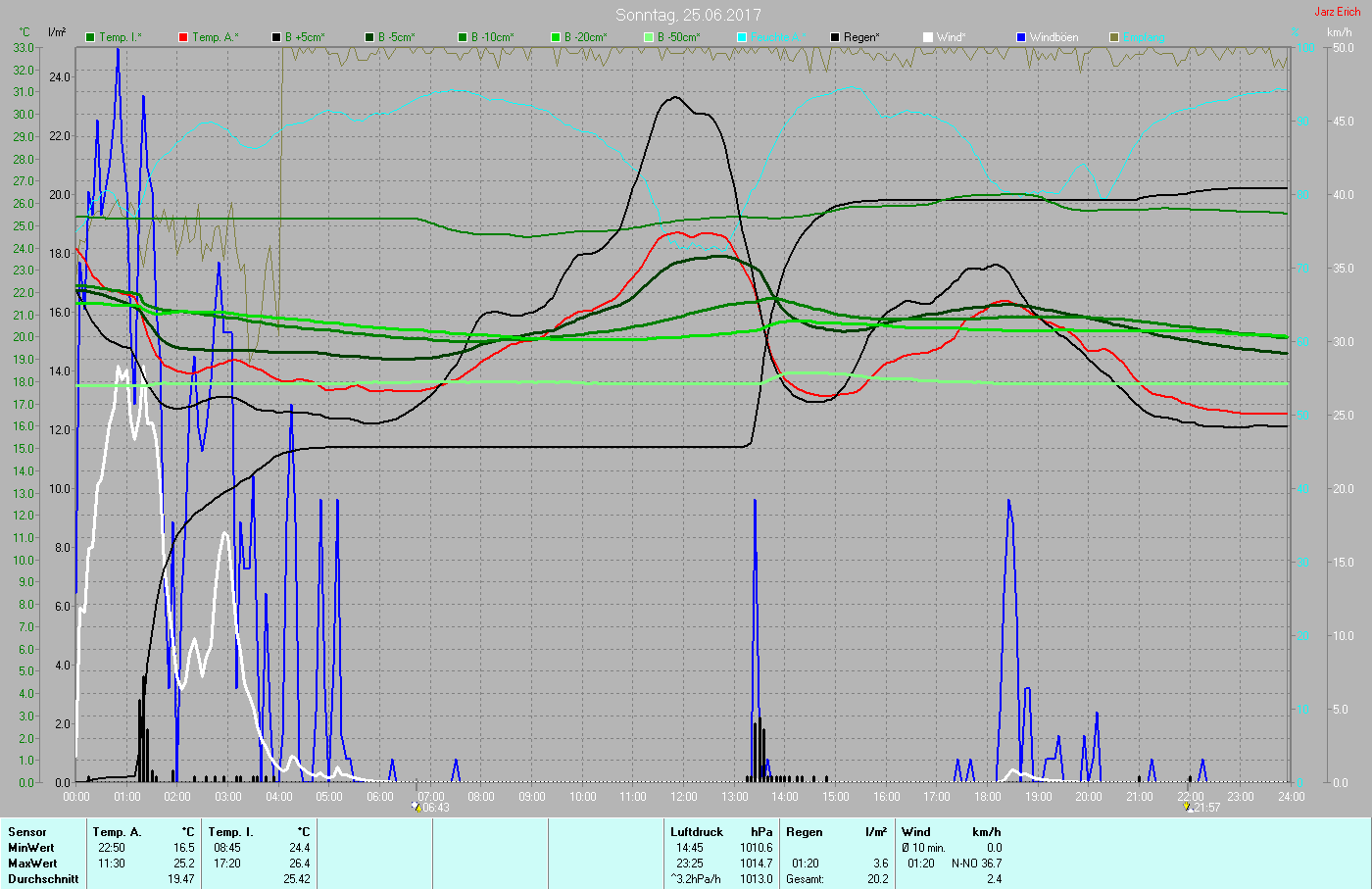
Task: Click the red Temp. A. legend square
Action: click(x=183, y=37)
